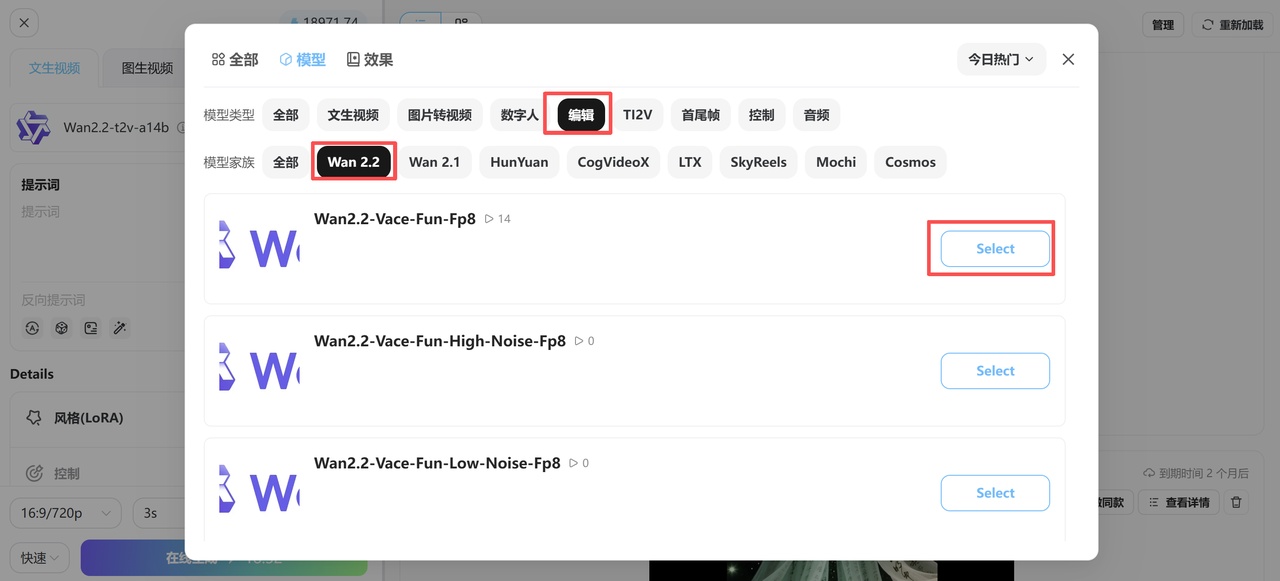The height and width of the screenshot is (581, 1280).
Task: Select the HunYuan model family filter
Action: pyautogui.click(x=519, y=162)
